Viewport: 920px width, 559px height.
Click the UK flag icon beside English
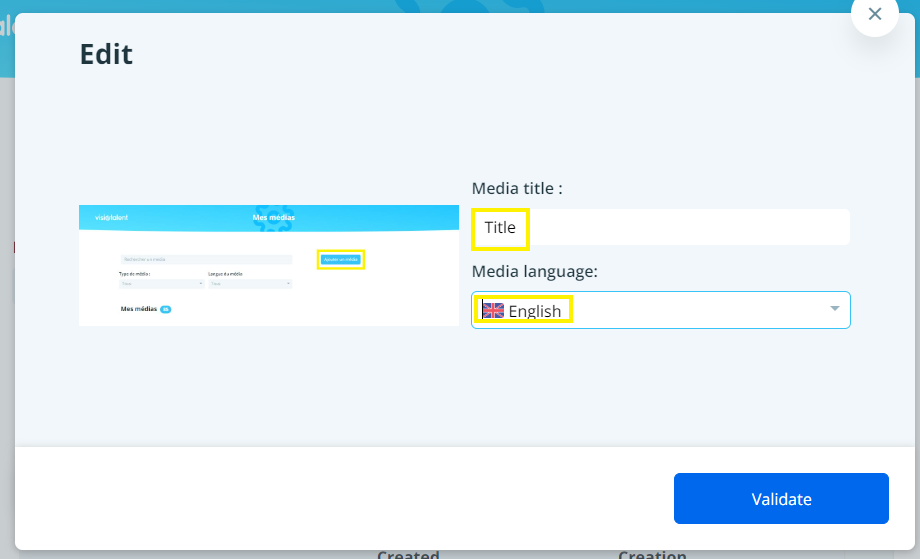tap(493, 310)
